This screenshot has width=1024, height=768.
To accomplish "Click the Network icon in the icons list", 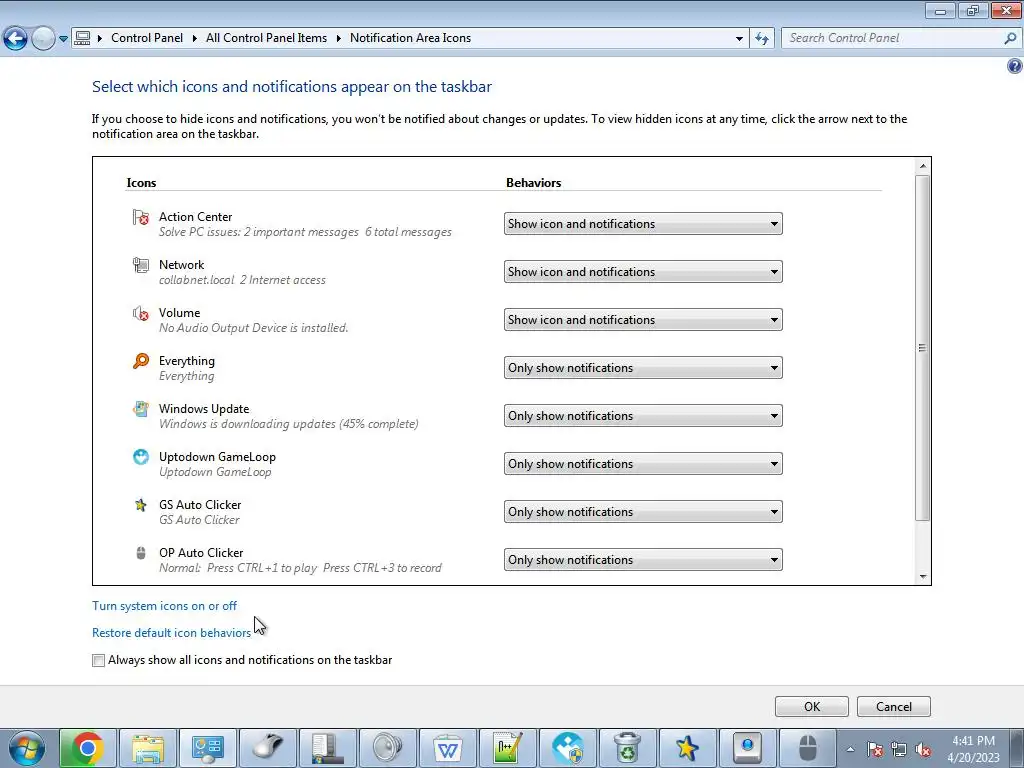I will click(140, 265).
